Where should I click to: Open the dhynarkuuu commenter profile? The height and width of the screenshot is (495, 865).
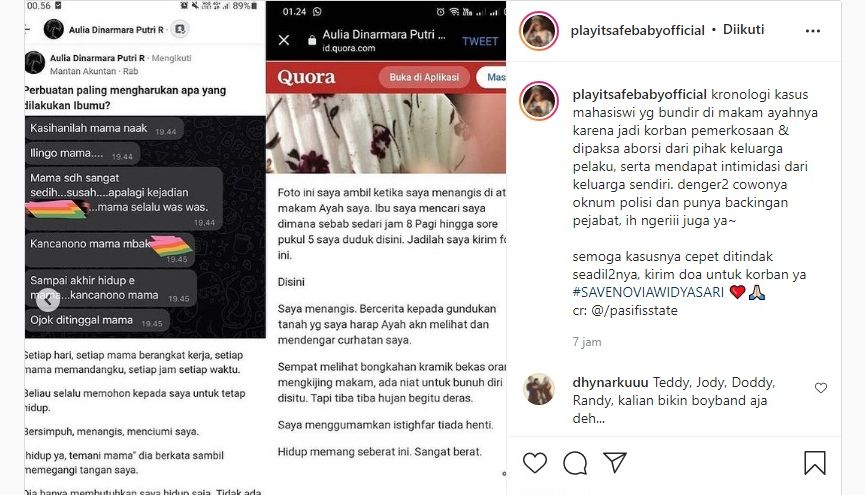tap(610, 382)
